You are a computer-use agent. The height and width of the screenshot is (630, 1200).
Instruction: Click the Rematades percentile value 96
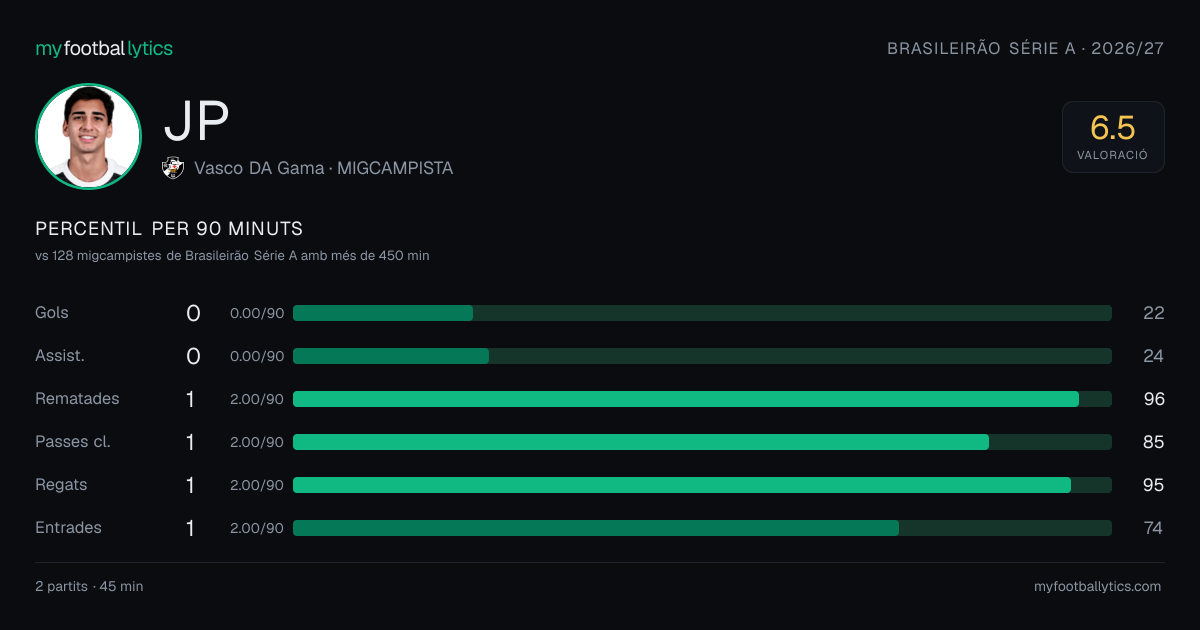click(x=1154, y=399)
